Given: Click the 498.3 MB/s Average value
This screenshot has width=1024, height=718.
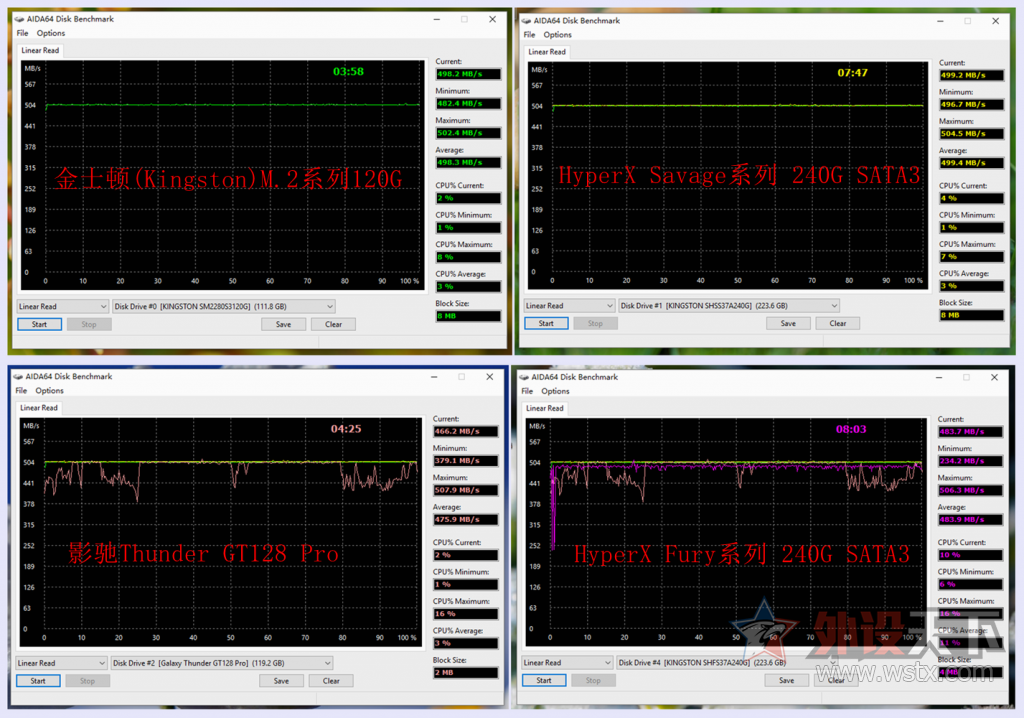Looking at the screenshot, I should [x=468, y=163].
